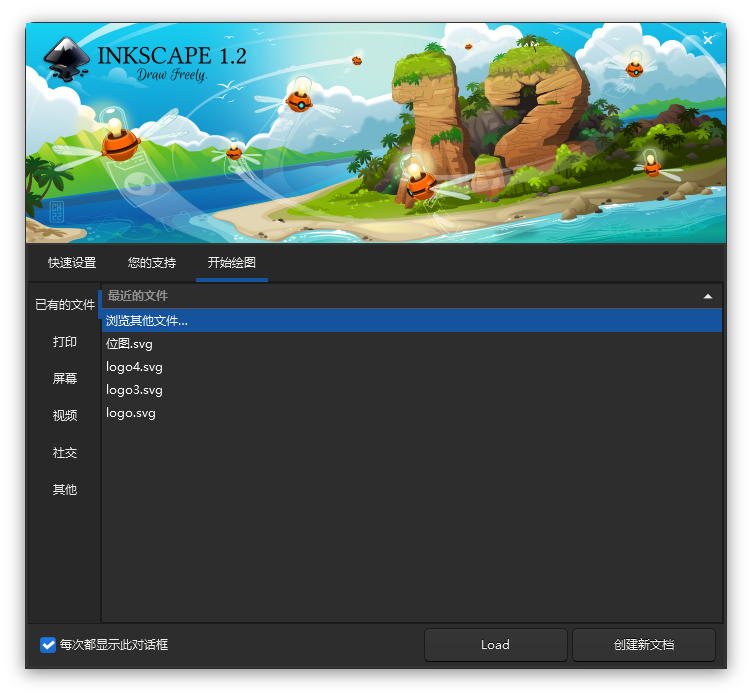Click the Load button
Image resolution: width=752 pixels, height=697 pixels.
(x=495, y=645)
